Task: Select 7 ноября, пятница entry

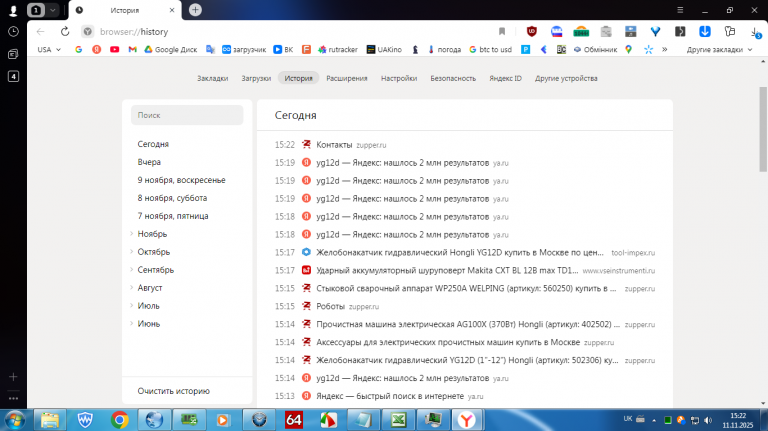Action: (x=173, y=216)
